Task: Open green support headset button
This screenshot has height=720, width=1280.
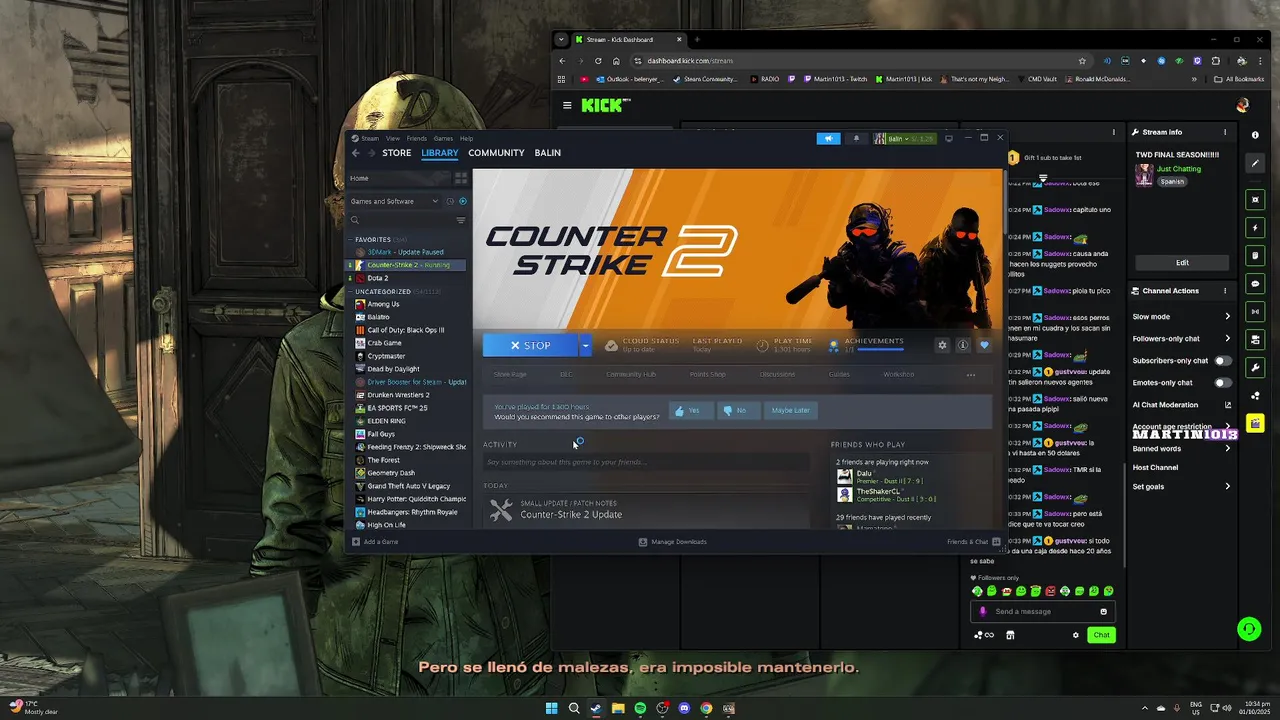Action: [x=1249, y=629]
